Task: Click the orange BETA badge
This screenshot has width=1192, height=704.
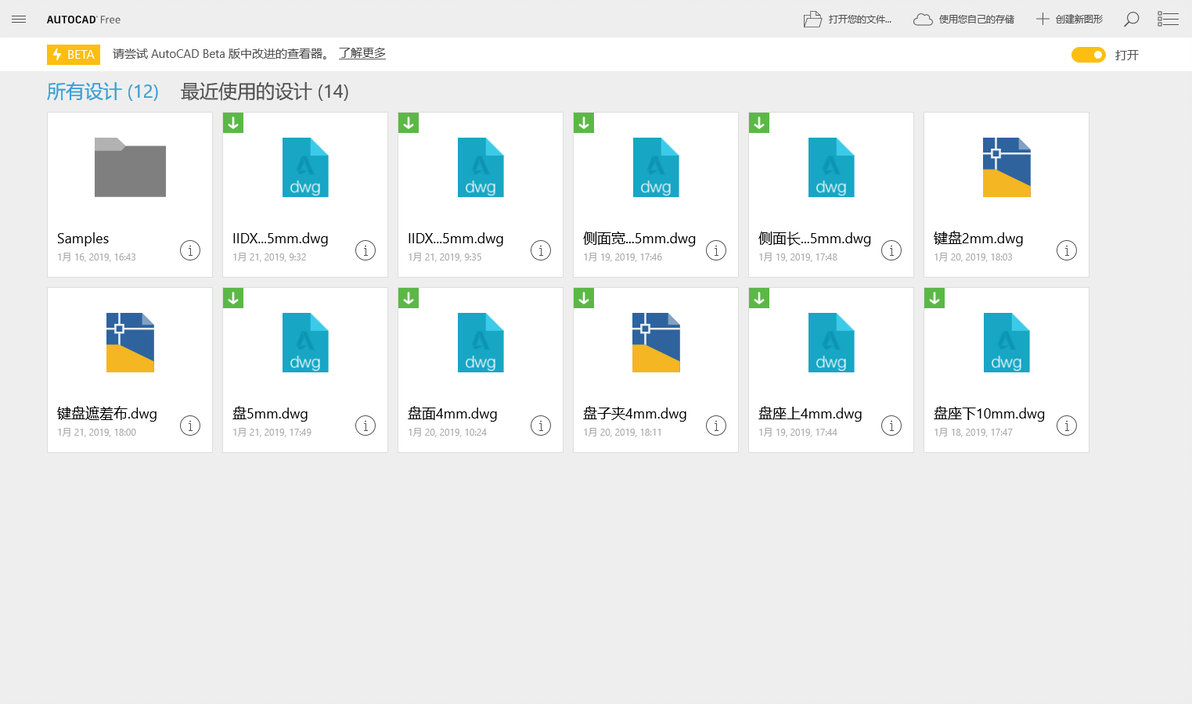Action: click(74, 55)
